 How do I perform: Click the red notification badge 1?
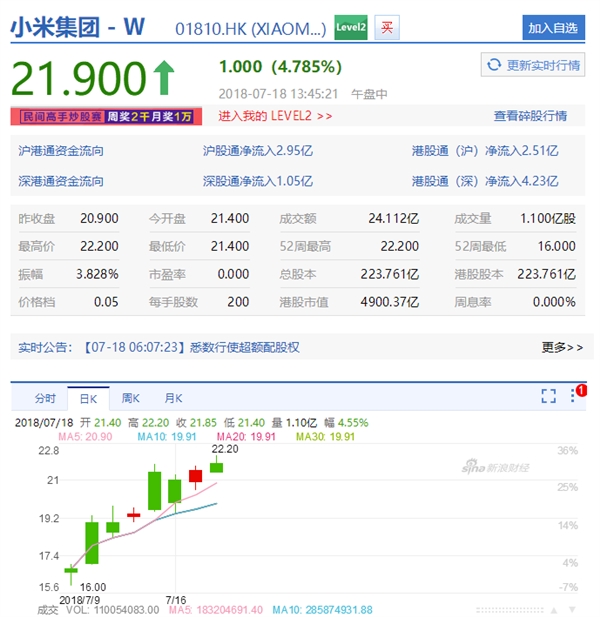581,391
